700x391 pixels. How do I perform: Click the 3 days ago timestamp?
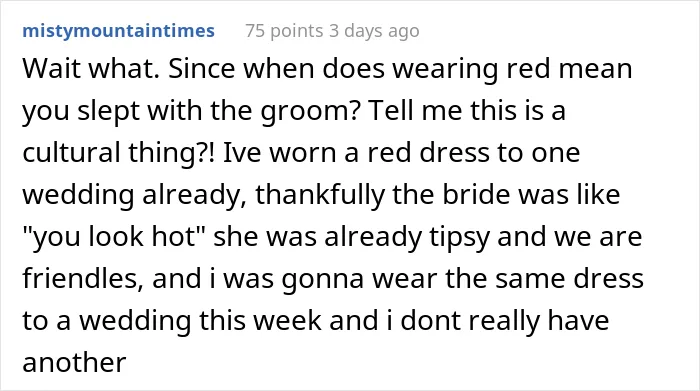[374, 31]
